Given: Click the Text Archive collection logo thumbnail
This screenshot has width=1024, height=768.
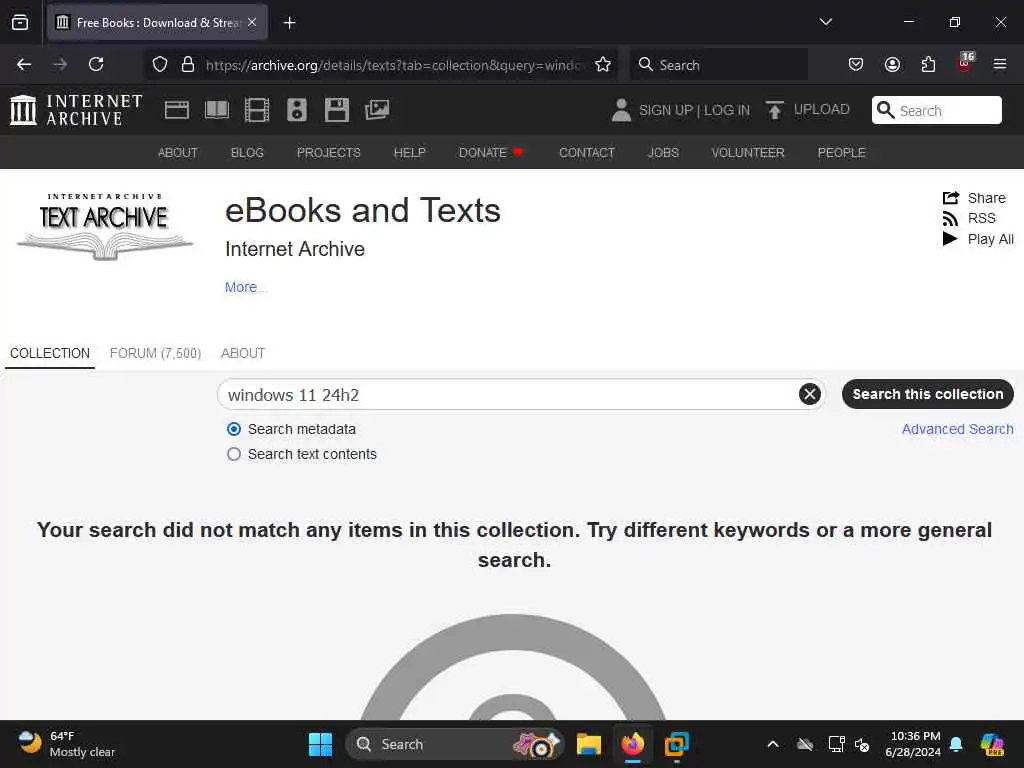Looking at the screenshot, I should [104, 226].
